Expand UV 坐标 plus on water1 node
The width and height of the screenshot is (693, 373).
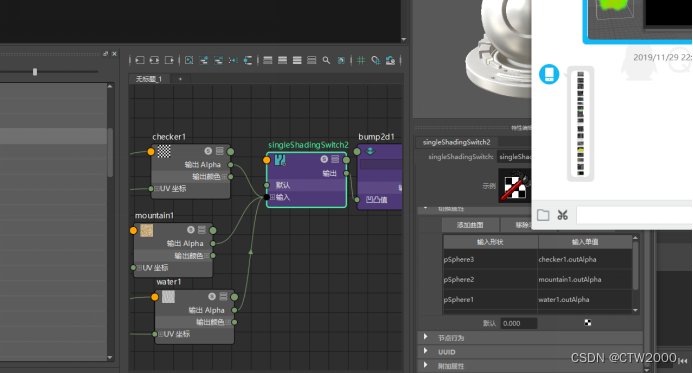tap(160, 334)
